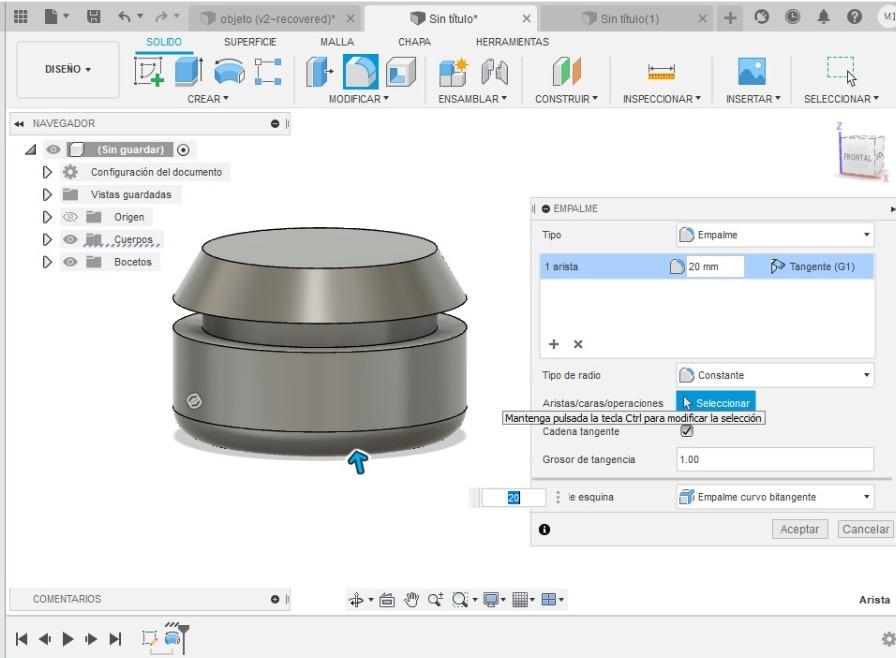Expand the Cuerpos node
The image size is (896, 658).
(47, 239)
